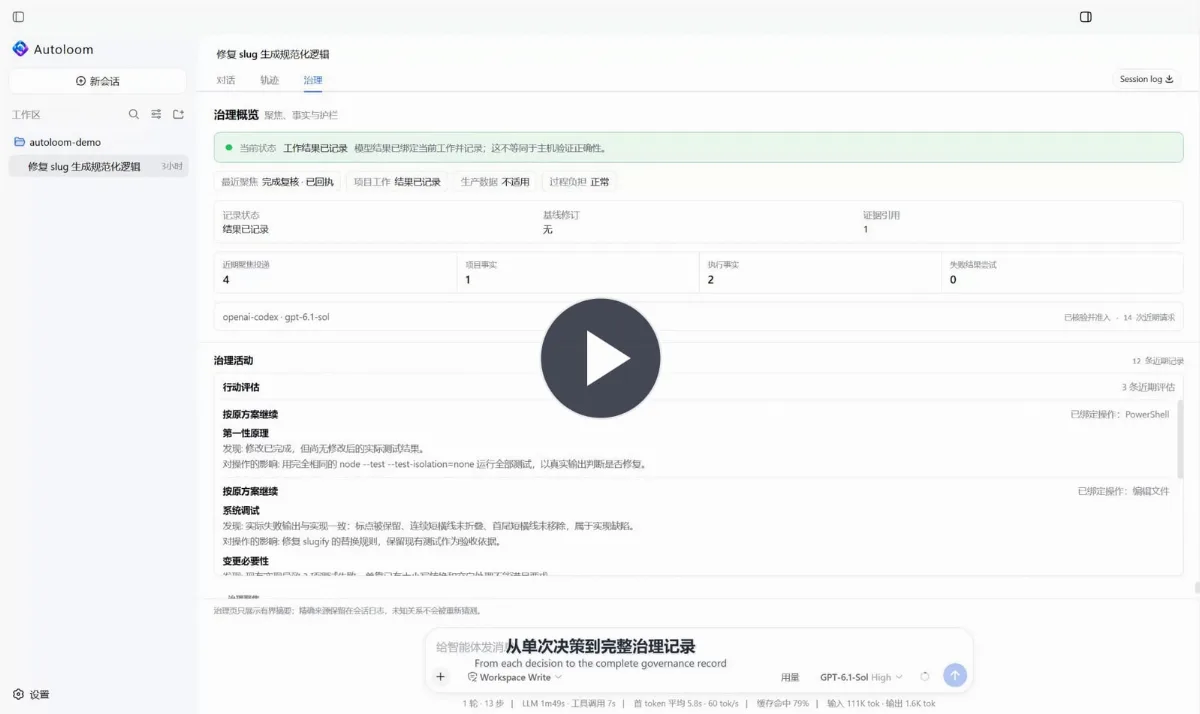The width and height of the screenshot is (1200, 714).
Task: Click the green 当前状态 status banner
Action: point(698,147)
